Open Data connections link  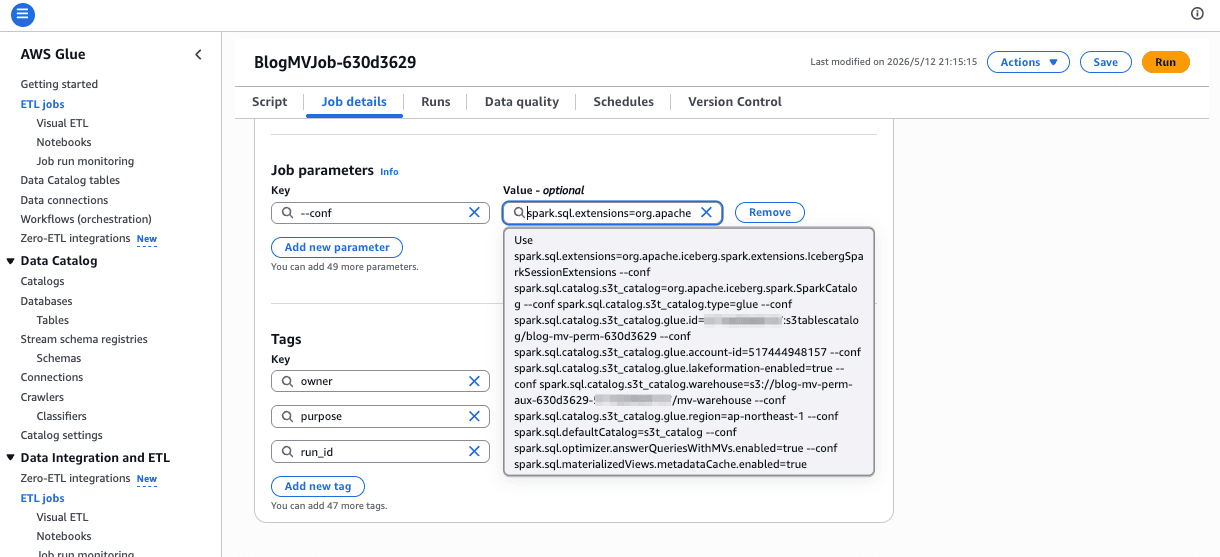pos(64,200)
